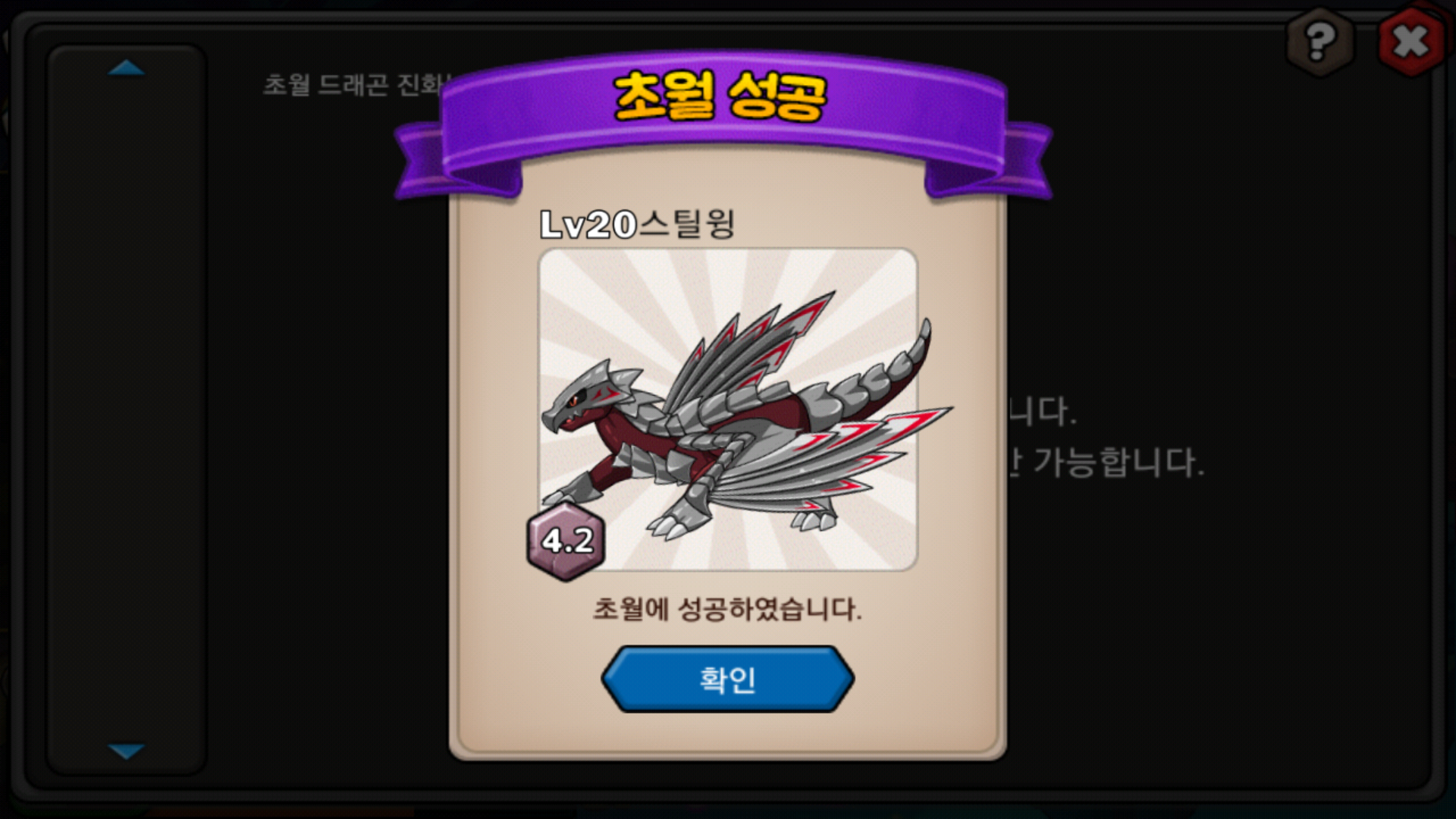Close the panel with red X icon
The image size is (1456, 819).
click(1411, 42)
